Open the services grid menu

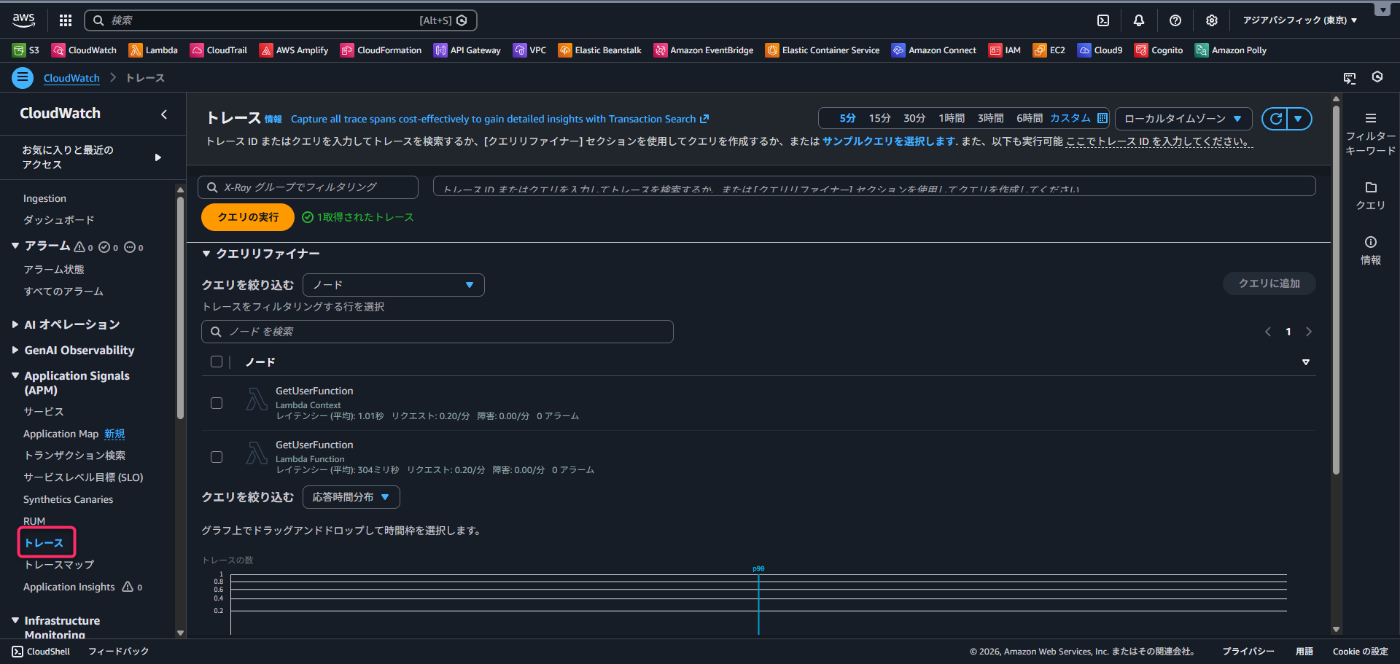pos(66,20)
